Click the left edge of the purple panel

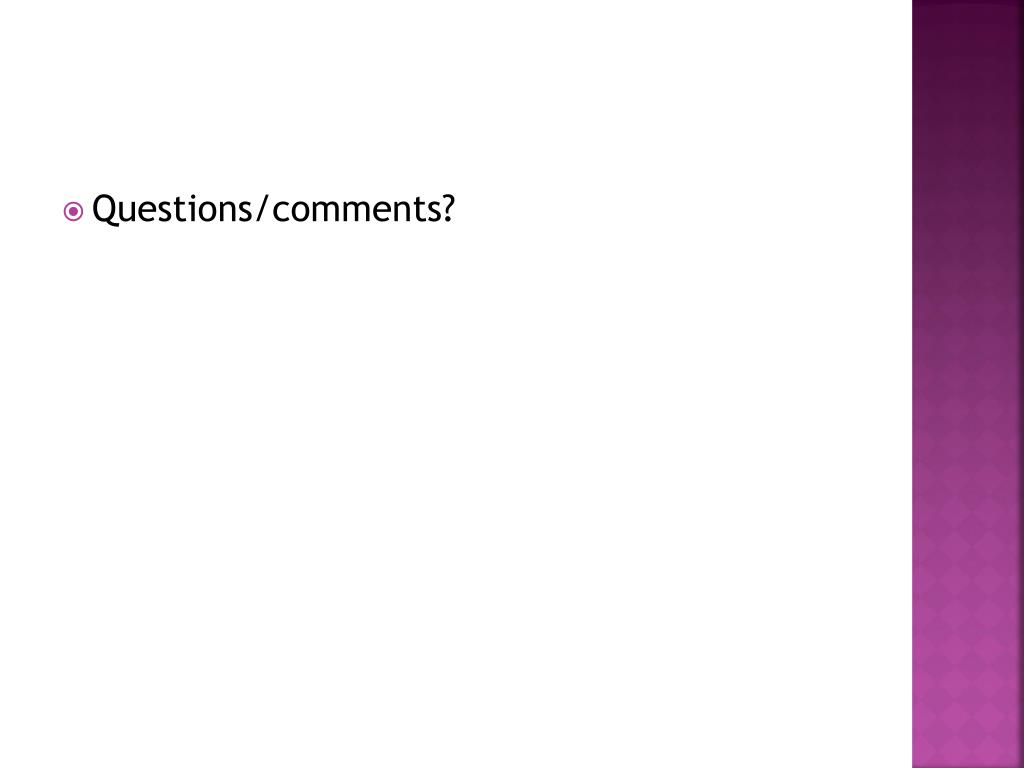tap(915, 384)
